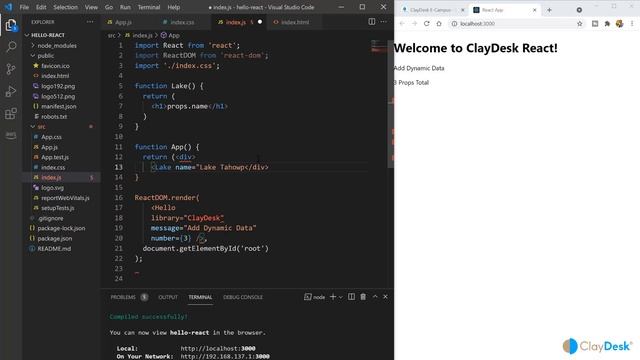Screen dimensions: 640x360
Task: Open the browser extensions puzzle icon
Action: click(x=607, y=24)
